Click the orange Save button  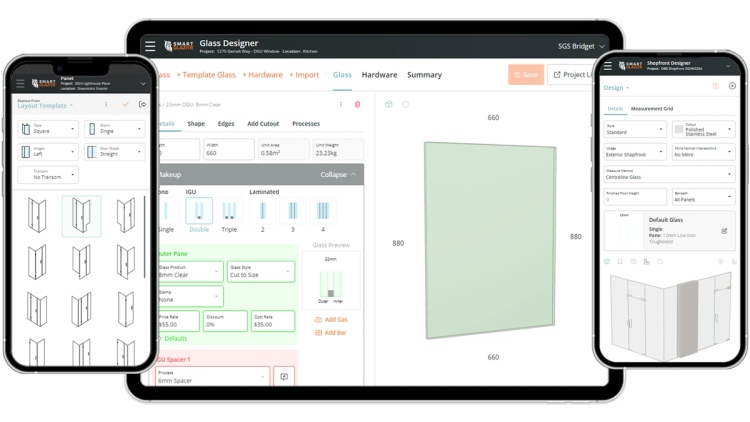526,75
